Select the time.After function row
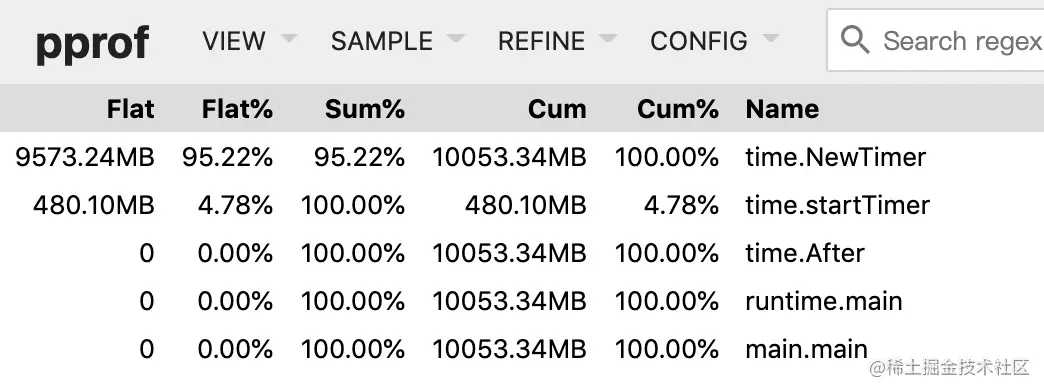 click(x=522, y=253)
